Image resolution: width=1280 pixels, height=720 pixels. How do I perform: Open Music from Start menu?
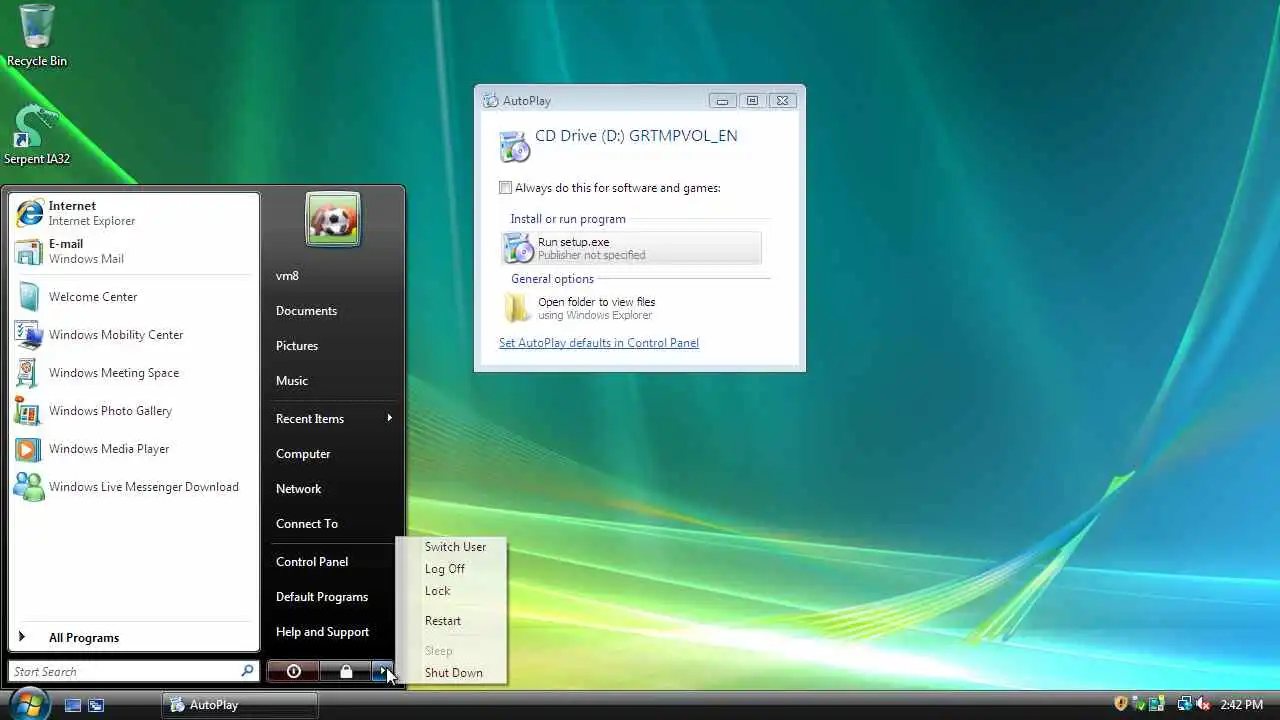point(333,381)
